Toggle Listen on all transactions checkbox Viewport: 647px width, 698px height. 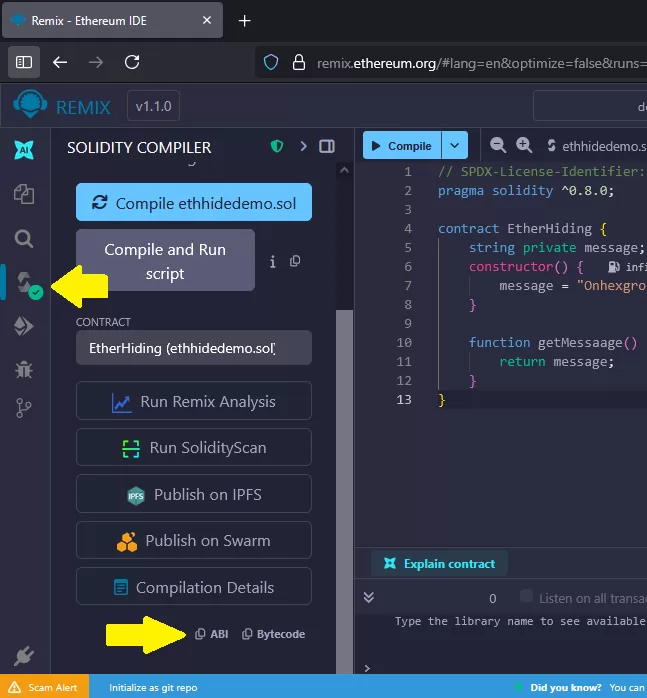pyautogui.click(x=526, y=597)
